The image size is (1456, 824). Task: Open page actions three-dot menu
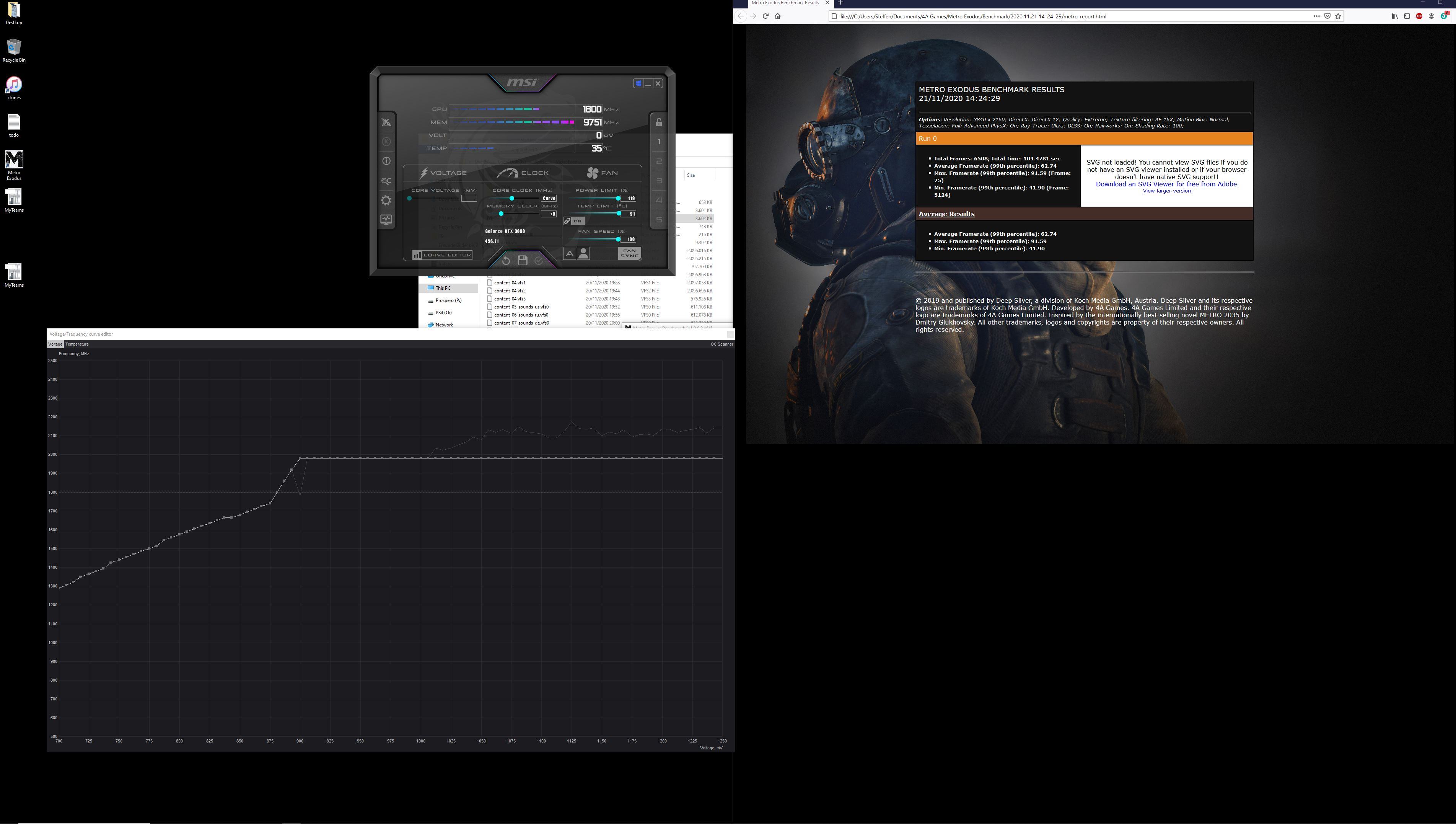[1316, 16]
